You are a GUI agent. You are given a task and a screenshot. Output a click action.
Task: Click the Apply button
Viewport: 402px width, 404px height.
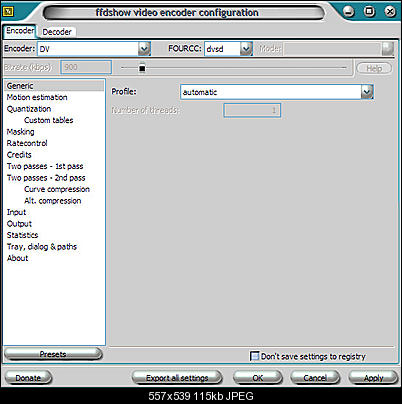click(373, 378)
